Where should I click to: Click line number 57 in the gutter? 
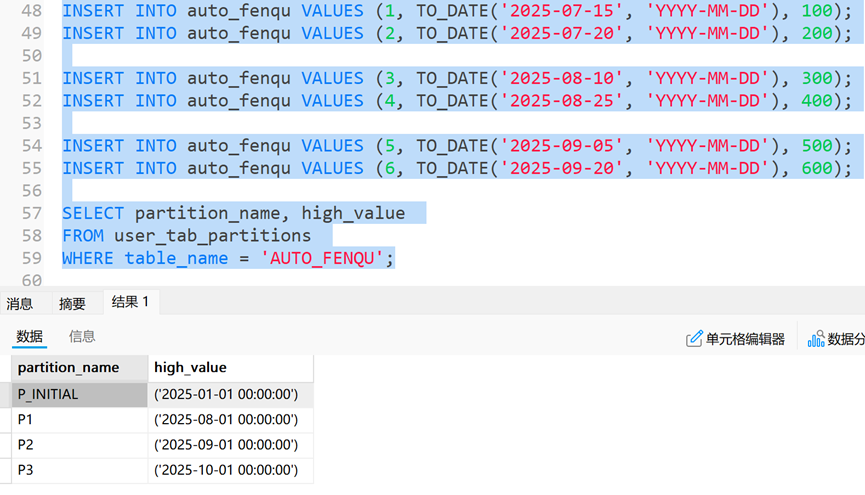point(31,213)
